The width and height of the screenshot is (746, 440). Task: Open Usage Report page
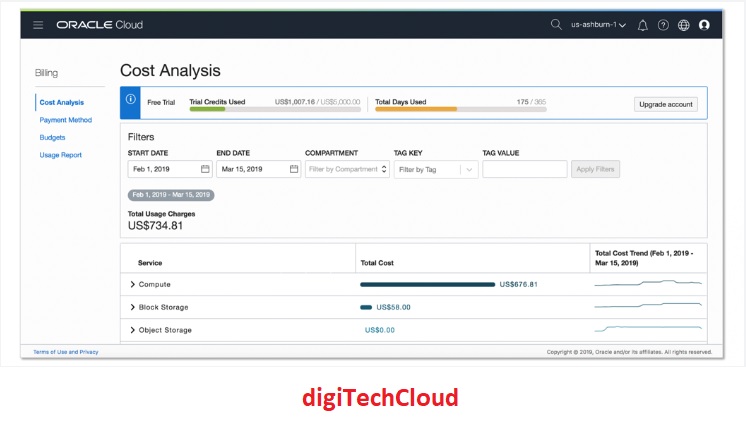point(60,155)
